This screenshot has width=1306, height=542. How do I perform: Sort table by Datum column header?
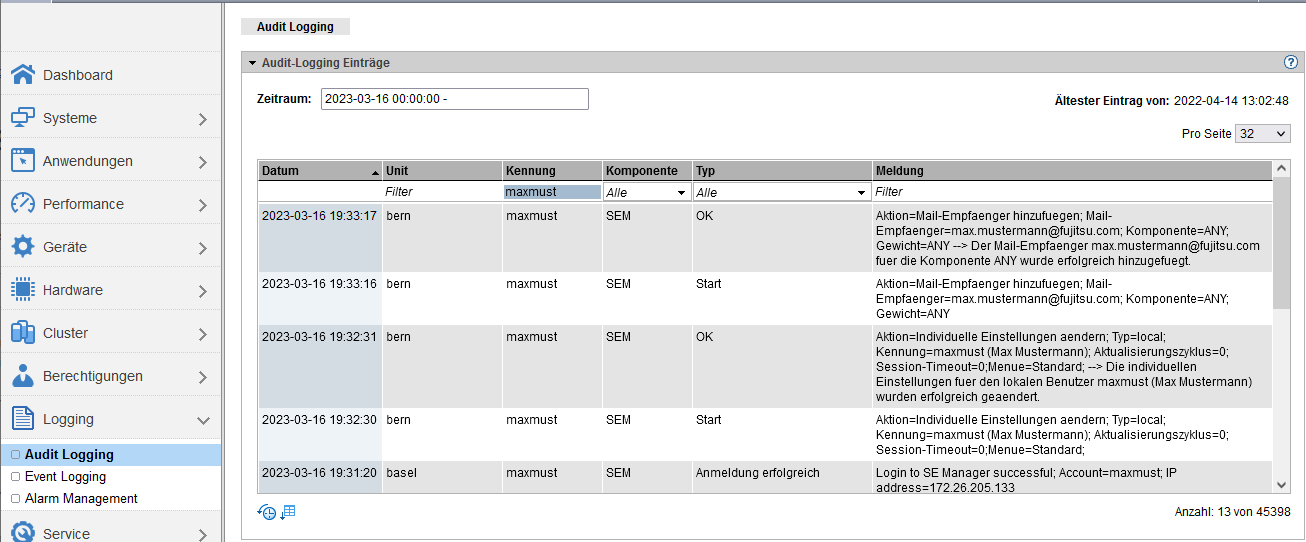(319, 171)
